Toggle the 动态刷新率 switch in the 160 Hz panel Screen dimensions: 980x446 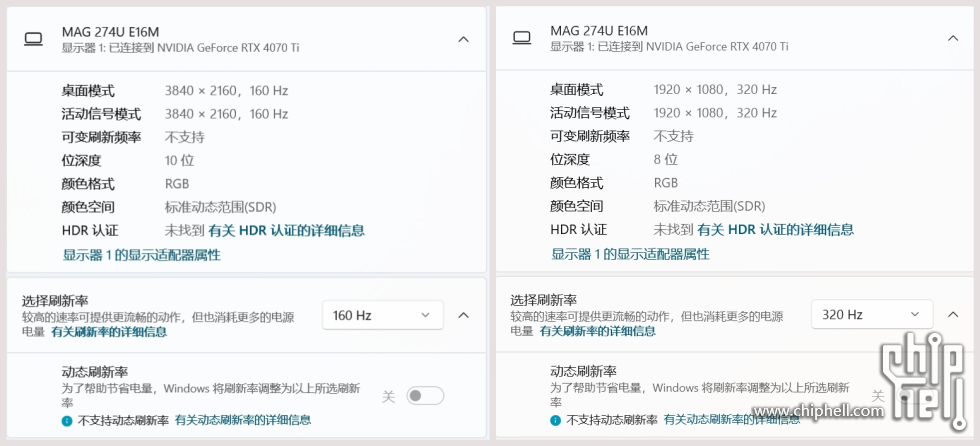(425, 396)
